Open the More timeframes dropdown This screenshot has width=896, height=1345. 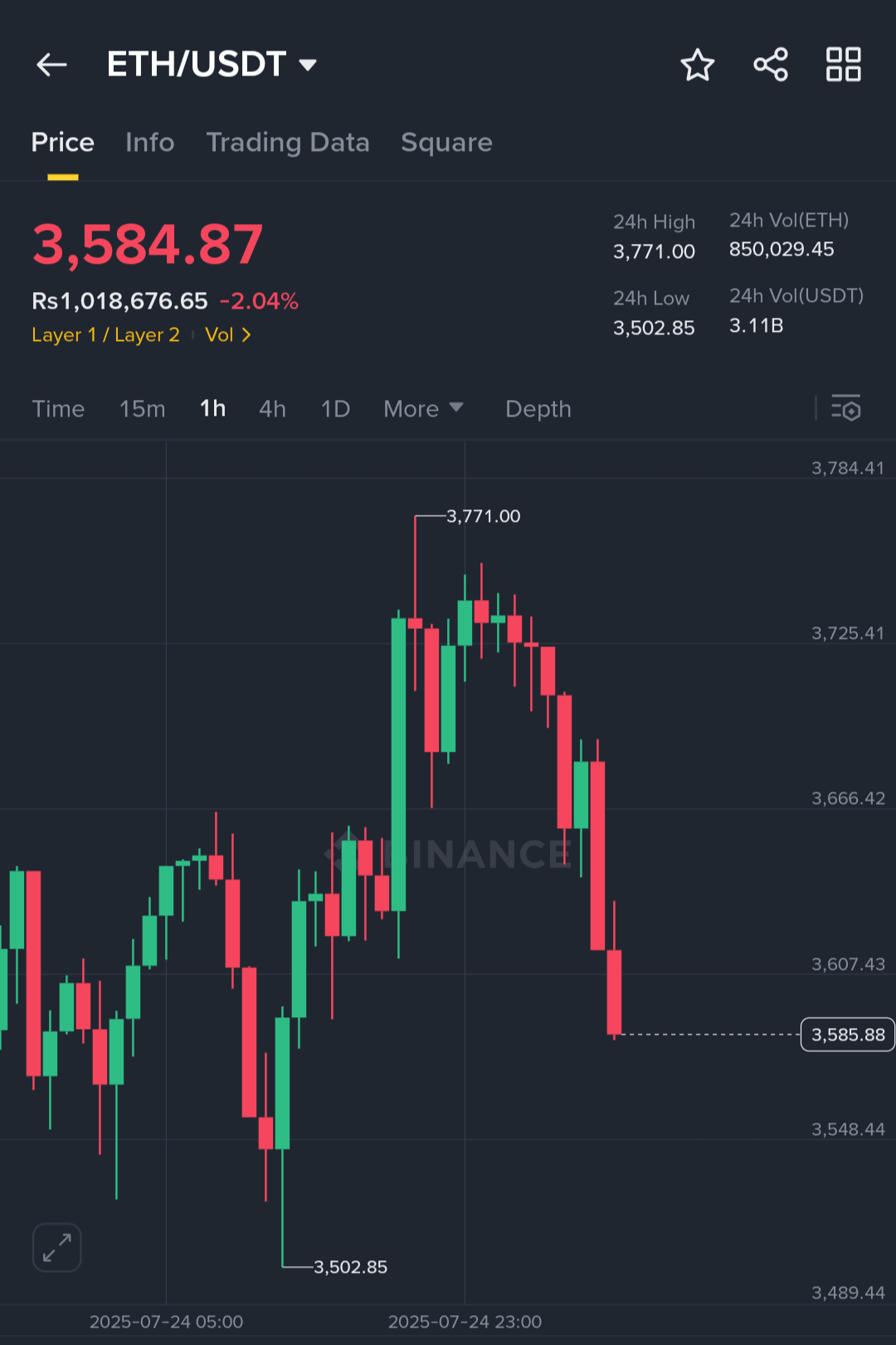423,409
